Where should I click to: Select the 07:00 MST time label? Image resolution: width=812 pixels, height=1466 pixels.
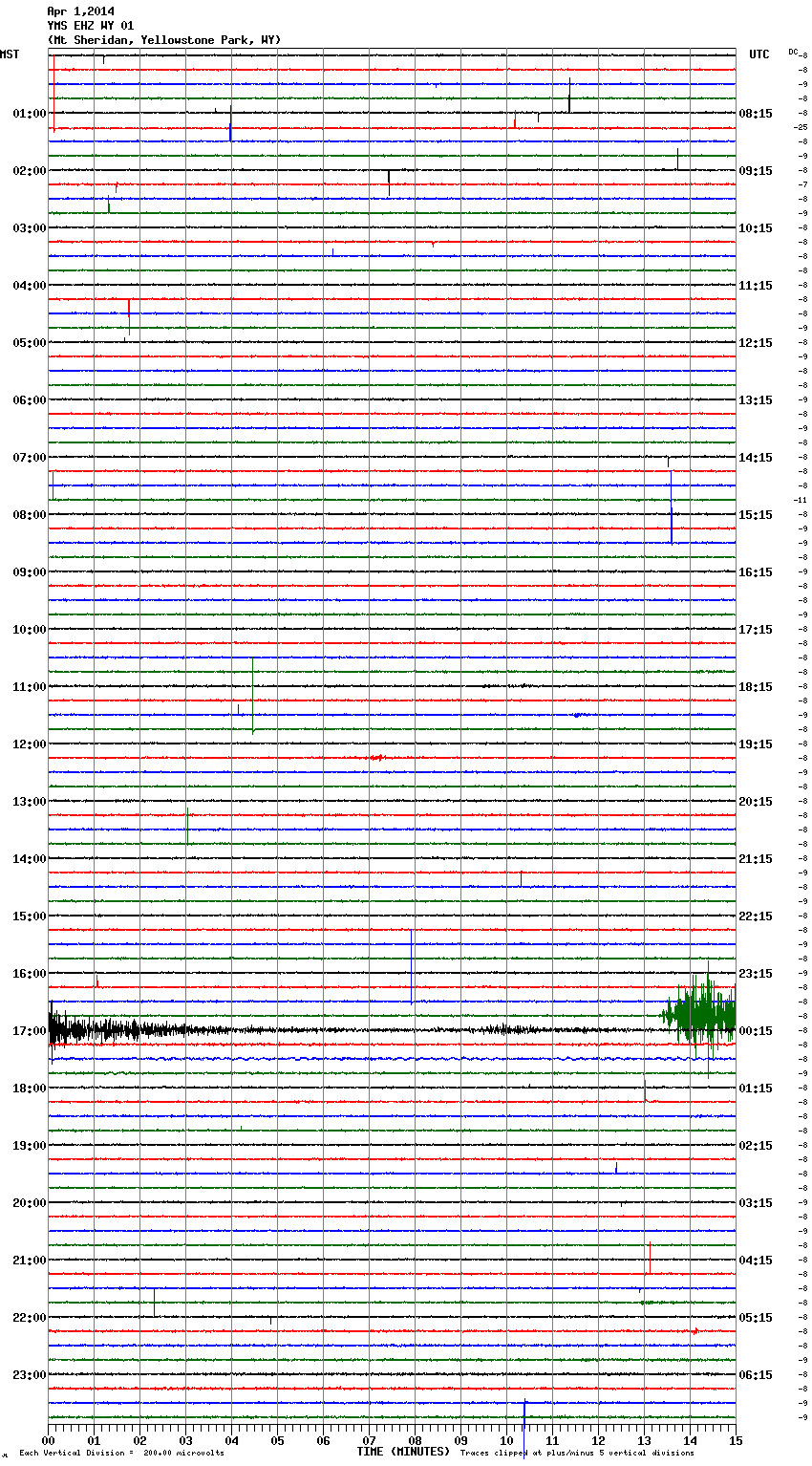point(30,458)
